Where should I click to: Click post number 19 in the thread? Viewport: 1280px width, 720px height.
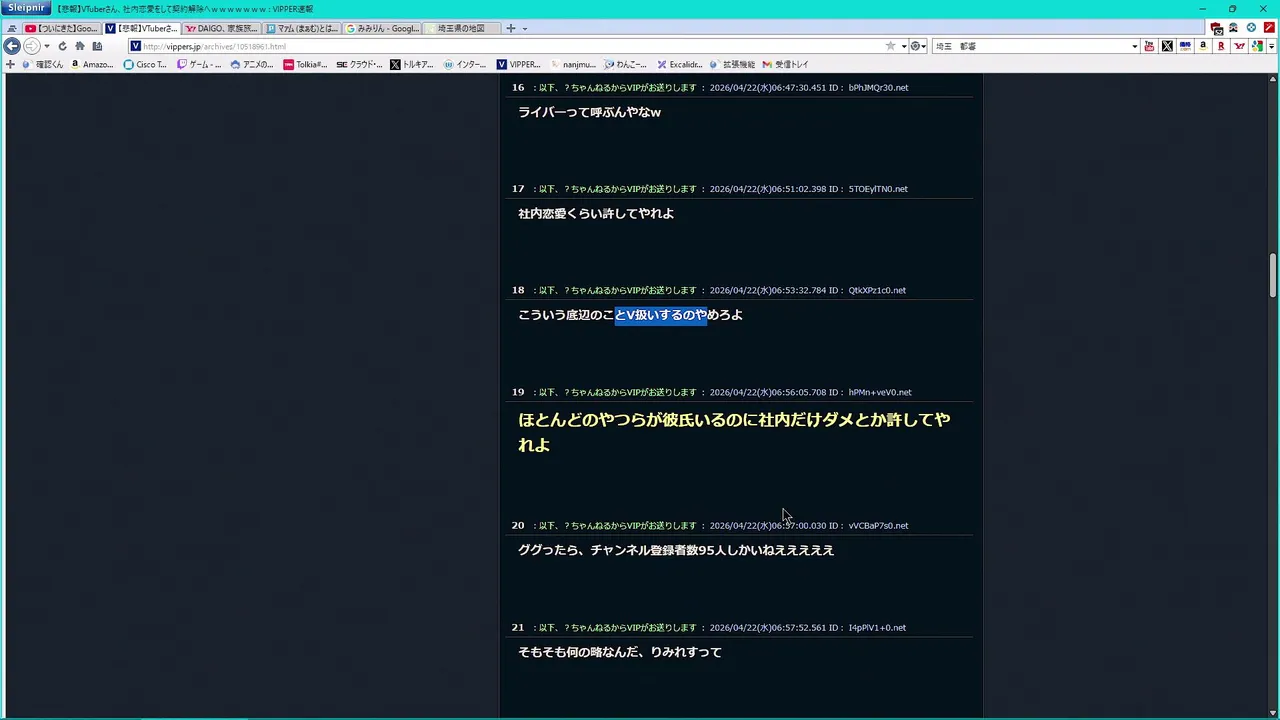[x=518, y=392]
